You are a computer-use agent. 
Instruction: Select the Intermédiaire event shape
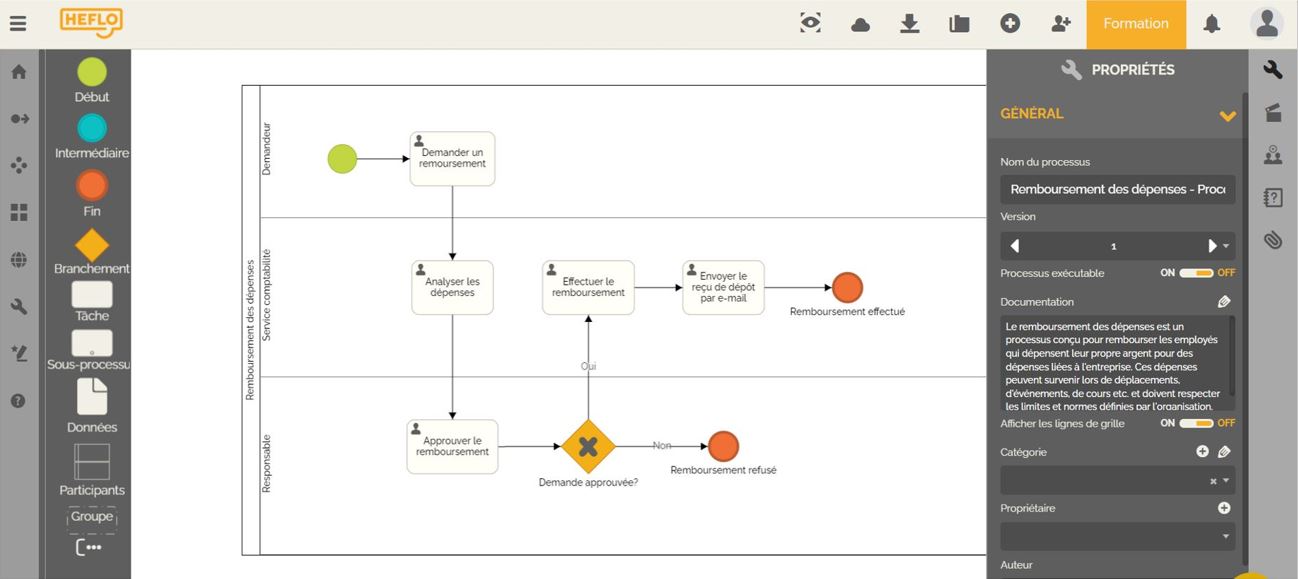coord(92,128)
